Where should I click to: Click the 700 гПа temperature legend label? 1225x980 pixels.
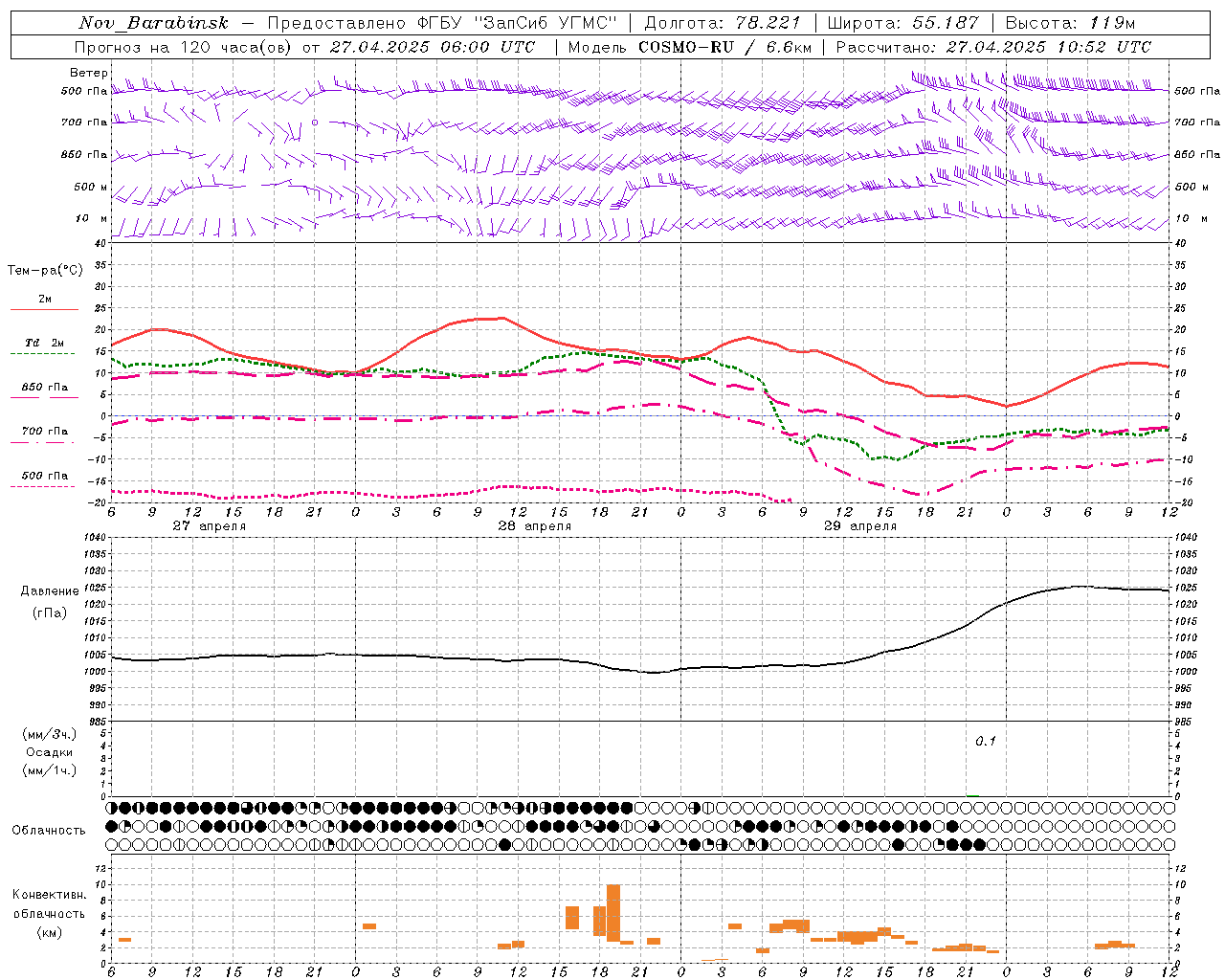[x=45, y=432]
